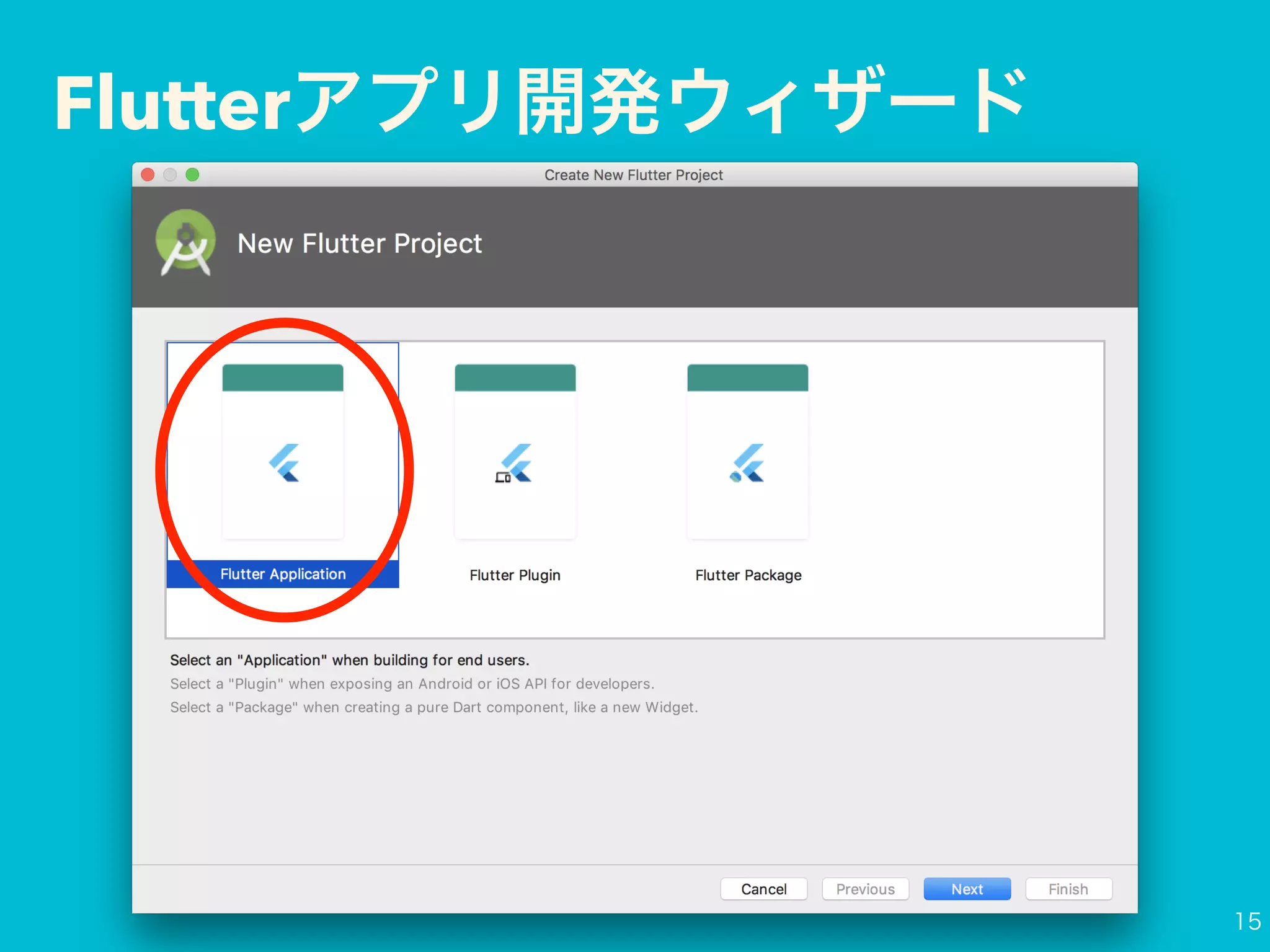
Task: Click the Flutter logo in Package card
Action: pyautogui.click(x=747, y=463)
